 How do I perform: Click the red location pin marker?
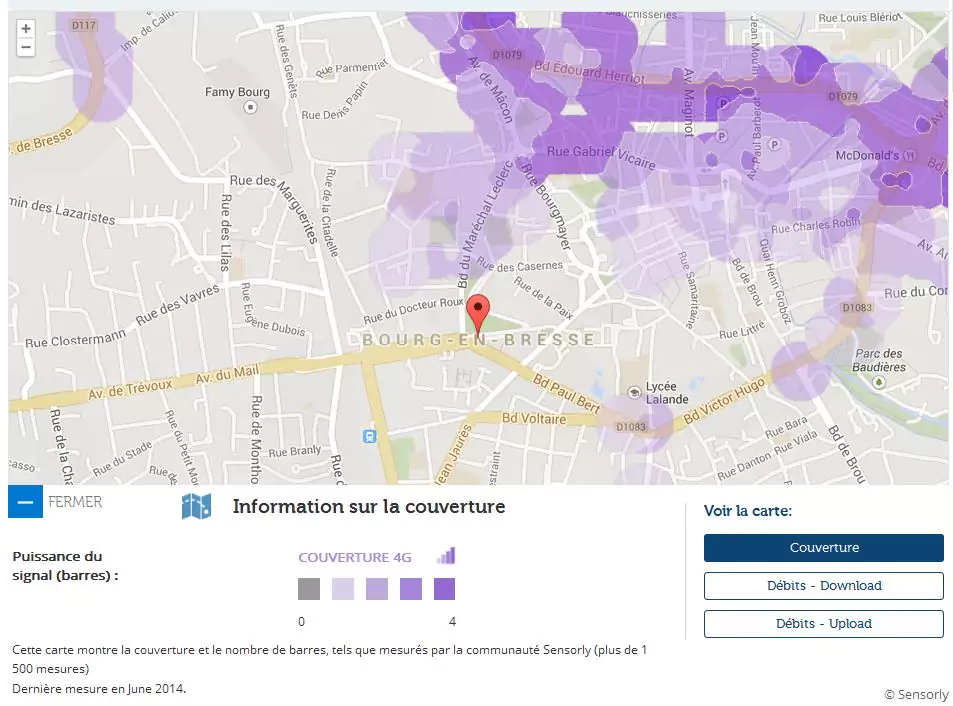pyautogui.click(x=479, y=313)
